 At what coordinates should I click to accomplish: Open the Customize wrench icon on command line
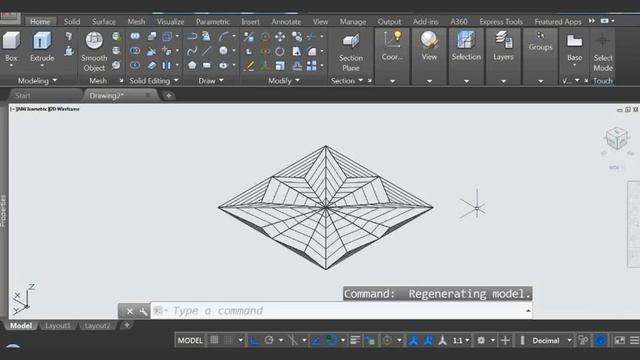[143, 311]
